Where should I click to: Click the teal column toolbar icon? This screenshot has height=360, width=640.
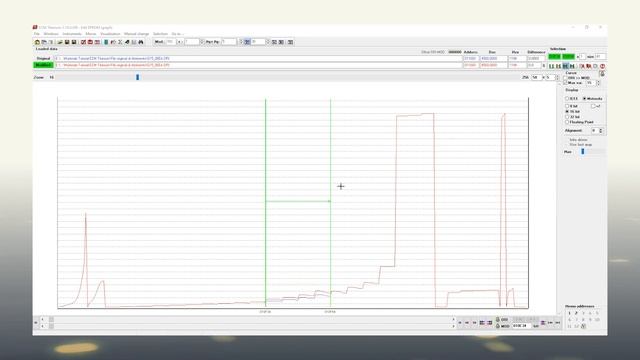[x=106, y=42]
